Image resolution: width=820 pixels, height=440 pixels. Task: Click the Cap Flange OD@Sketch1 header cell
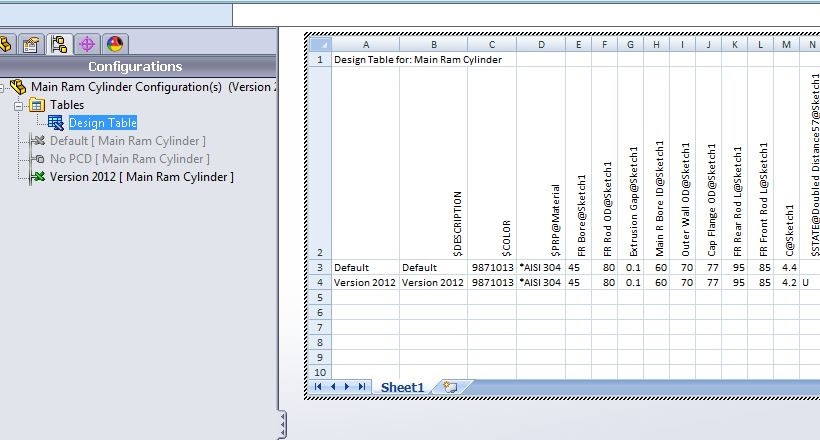click(709, 163)
